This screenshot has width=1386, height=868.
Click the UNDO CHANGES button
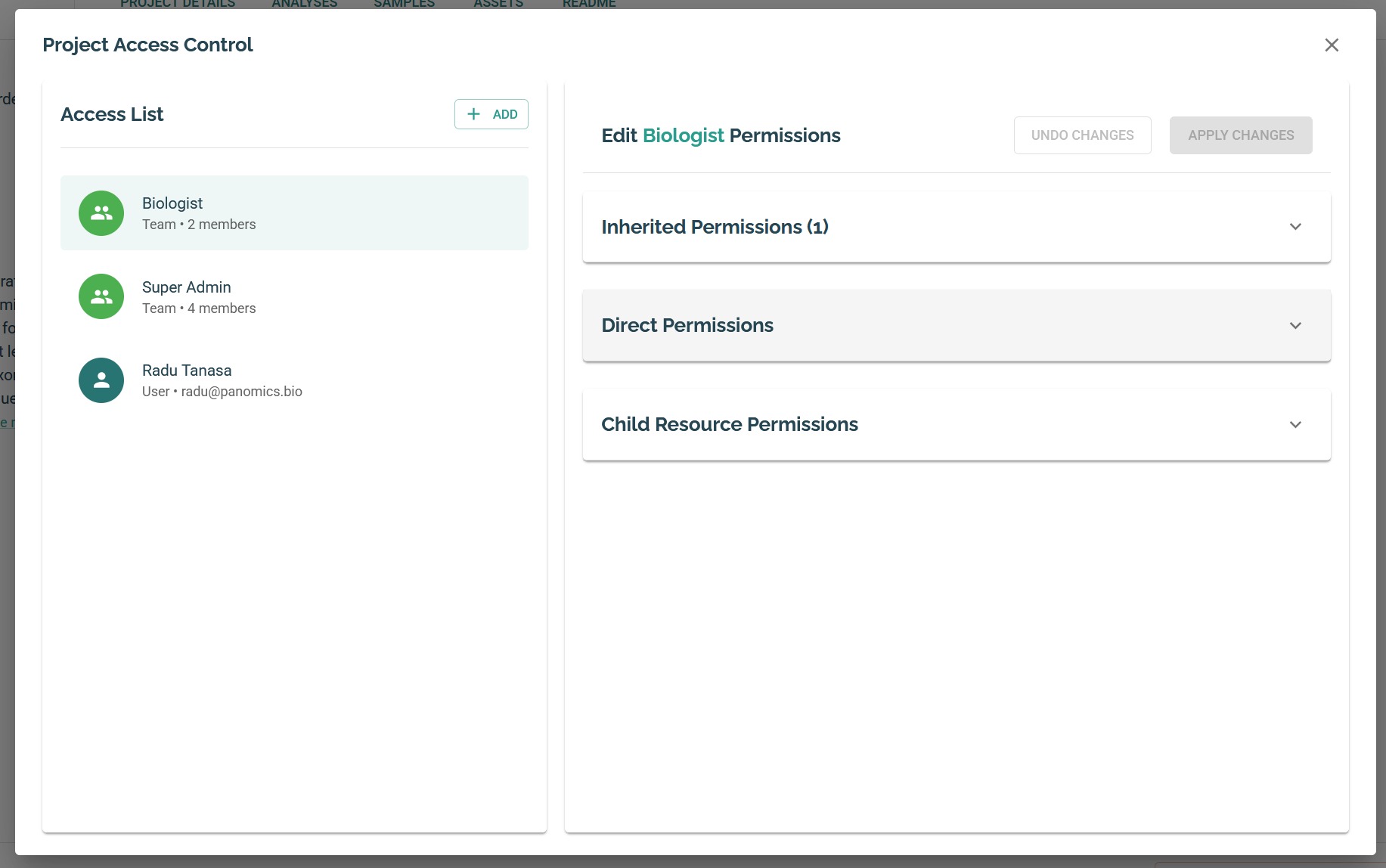click(x=1083, y=135)
